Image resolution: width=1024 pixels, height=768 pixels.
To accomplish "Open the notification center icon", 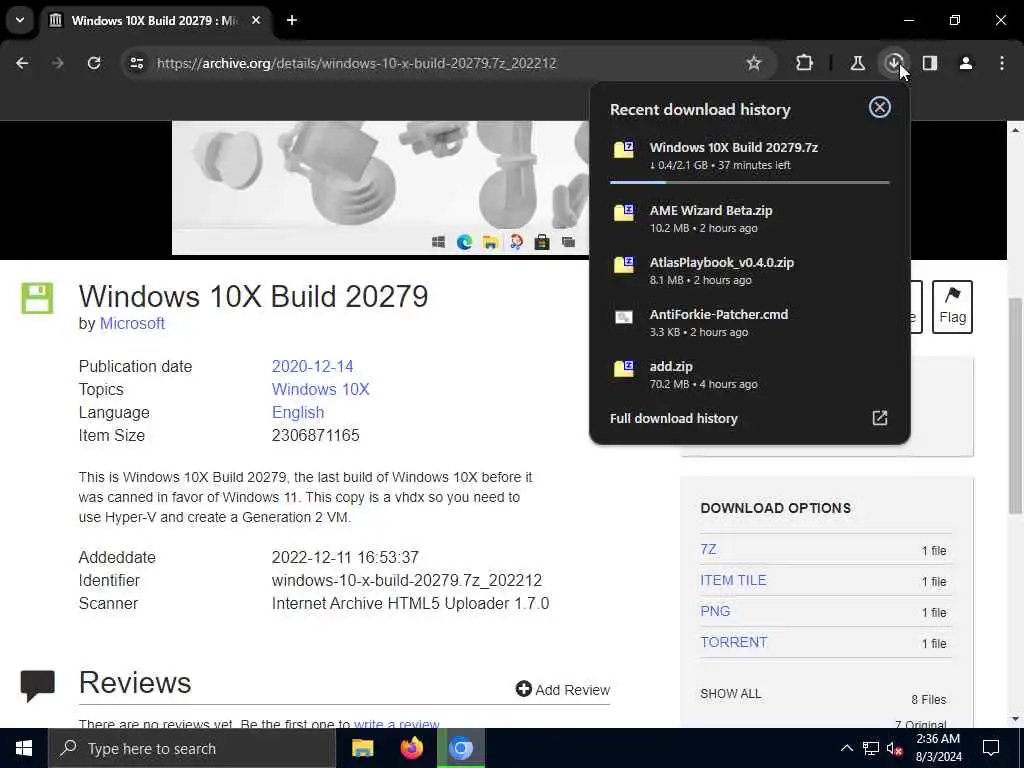I will coord(991,748).
